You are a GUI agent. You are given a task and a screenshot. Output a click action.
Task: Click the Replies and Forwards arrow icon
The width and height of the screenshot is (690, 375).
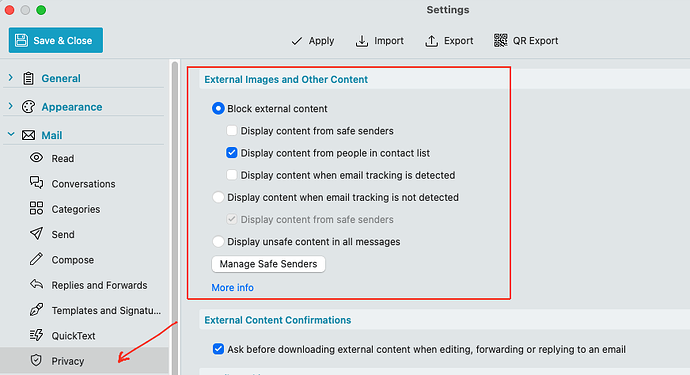click(x=37, y=284)
